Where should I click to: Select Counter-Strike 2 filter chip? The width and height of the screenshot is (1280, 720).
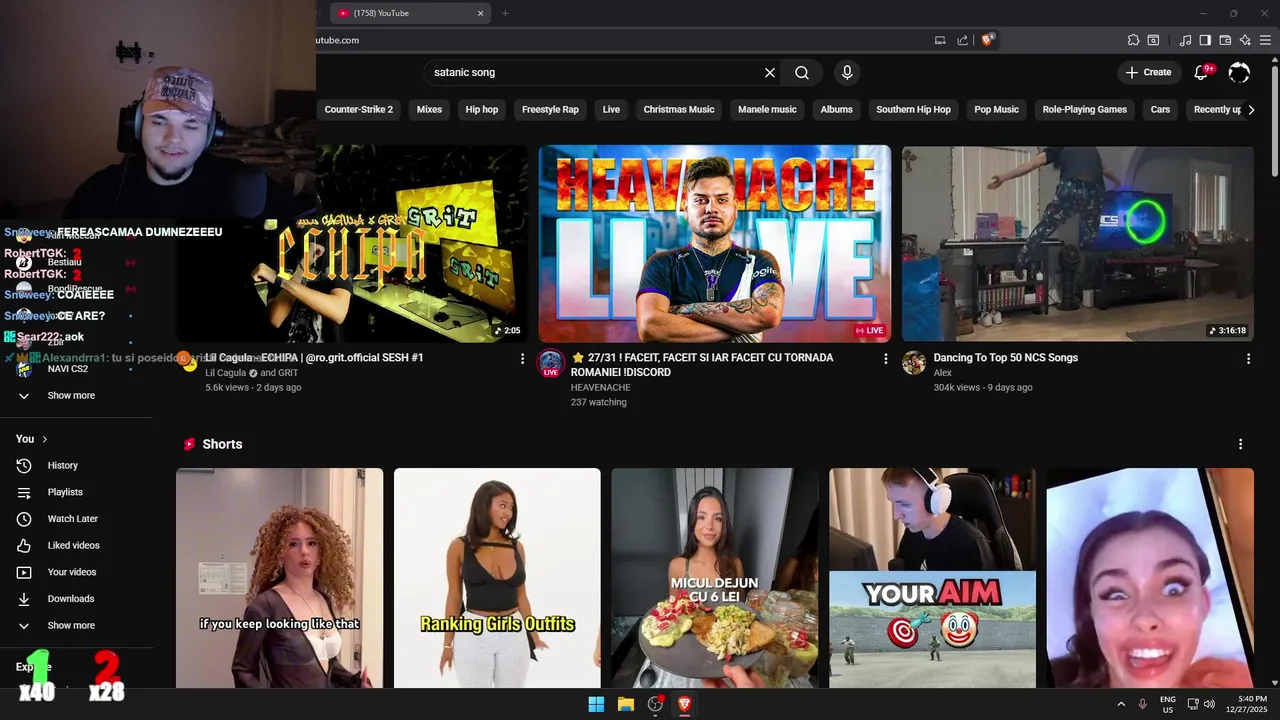[359, 110]
